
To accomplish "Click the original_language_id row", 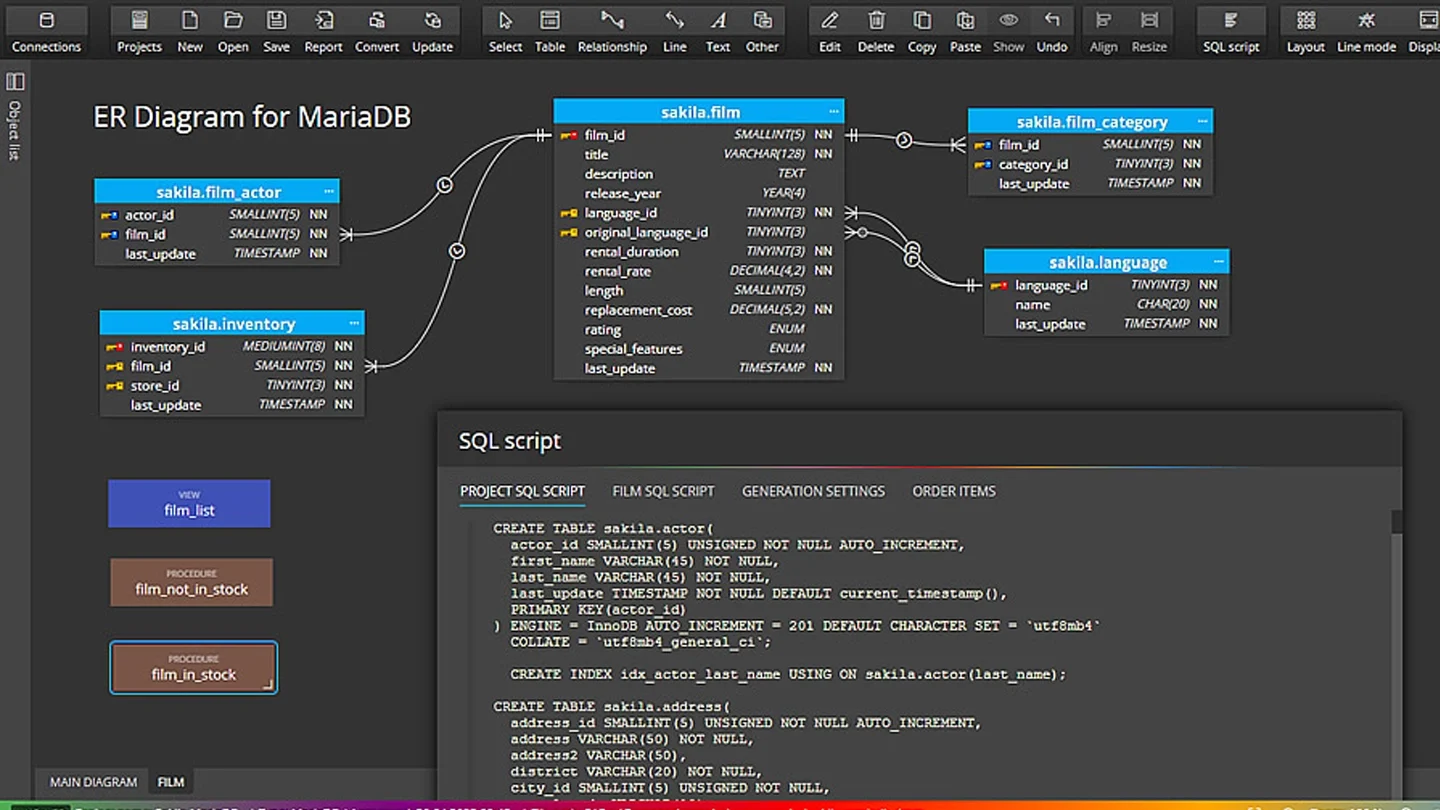I will (x=698, y=232).
